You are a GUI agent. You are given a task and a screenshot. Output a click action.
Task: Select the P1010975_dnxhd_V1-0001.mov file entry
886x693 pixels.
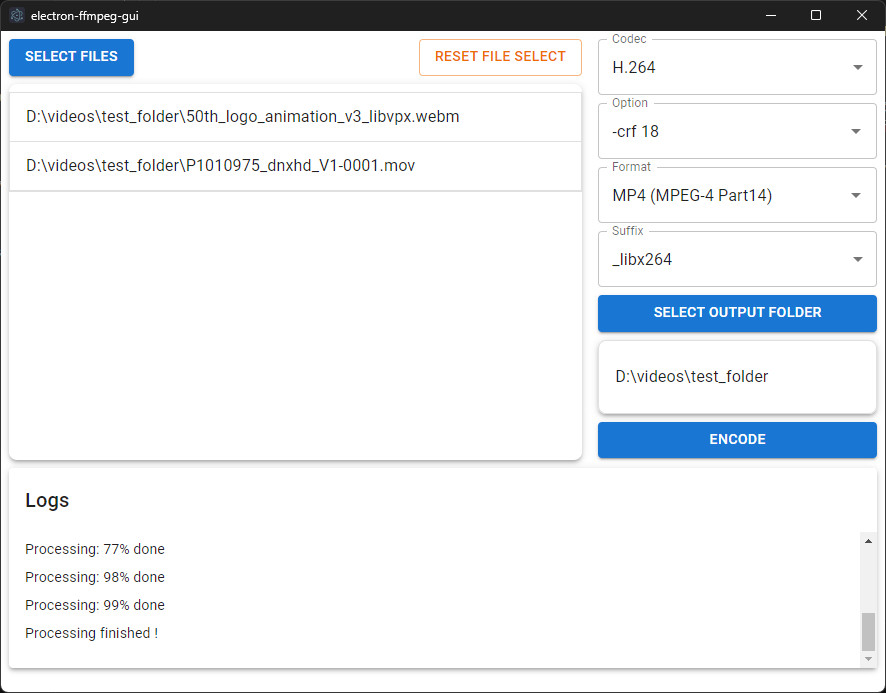(x=219, y=165)
